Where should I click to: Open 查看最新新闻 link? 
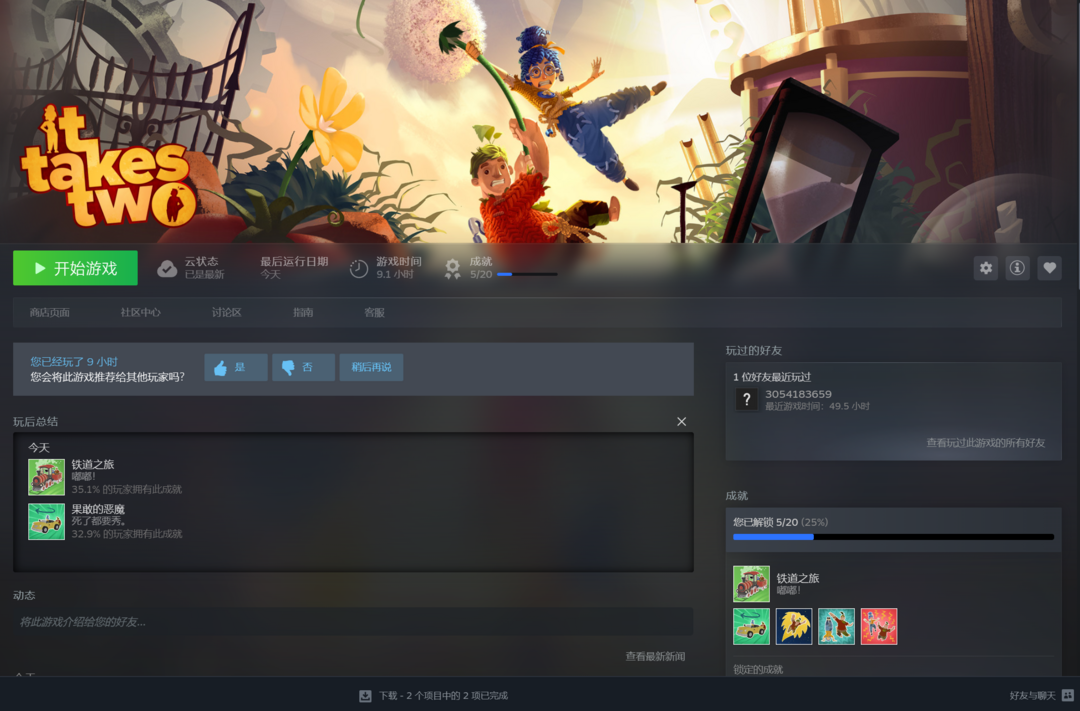[x=655, y=657]
